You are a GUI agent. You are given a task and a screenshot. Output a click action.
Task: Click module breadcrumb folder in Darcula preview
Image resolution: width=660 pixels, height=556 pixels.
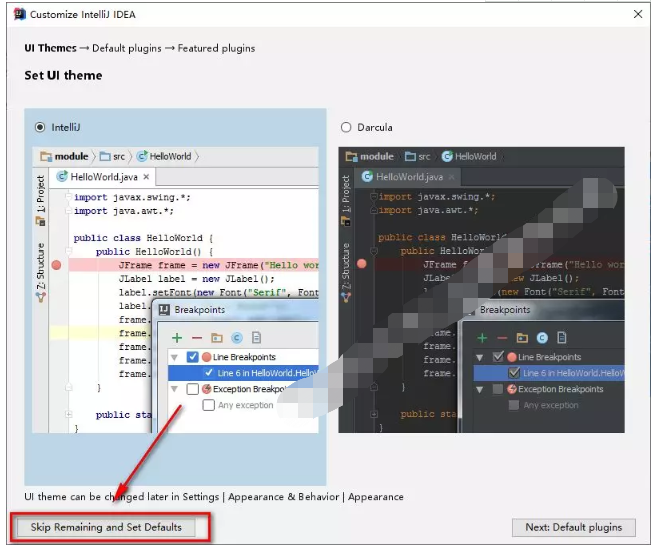coord(370,157)
